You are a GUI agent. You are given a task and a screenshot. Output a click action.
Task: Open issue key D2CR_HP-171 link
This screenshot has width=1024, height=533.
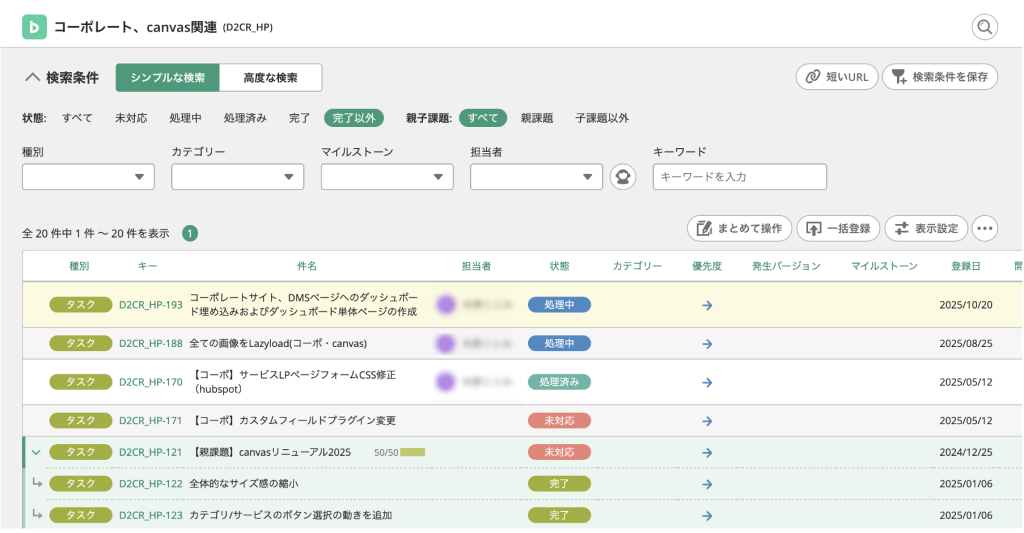[150, 420]
